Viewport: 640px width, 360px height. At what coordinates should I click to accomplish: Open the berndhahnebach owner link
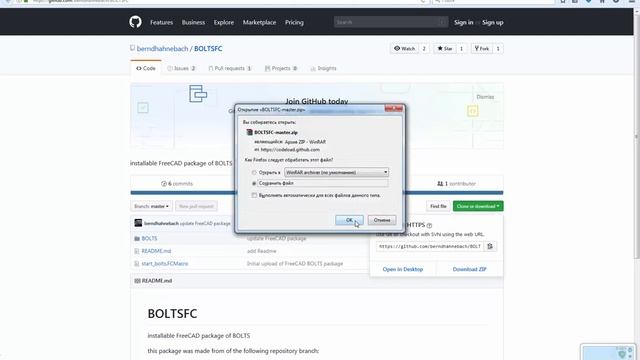(x=162, y=49)
